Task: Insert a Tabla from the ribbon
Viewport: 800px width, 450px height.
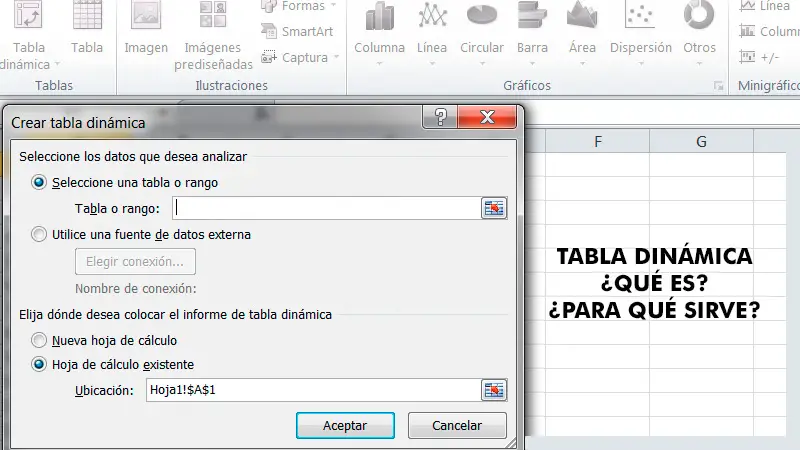Action: point(87,14)
